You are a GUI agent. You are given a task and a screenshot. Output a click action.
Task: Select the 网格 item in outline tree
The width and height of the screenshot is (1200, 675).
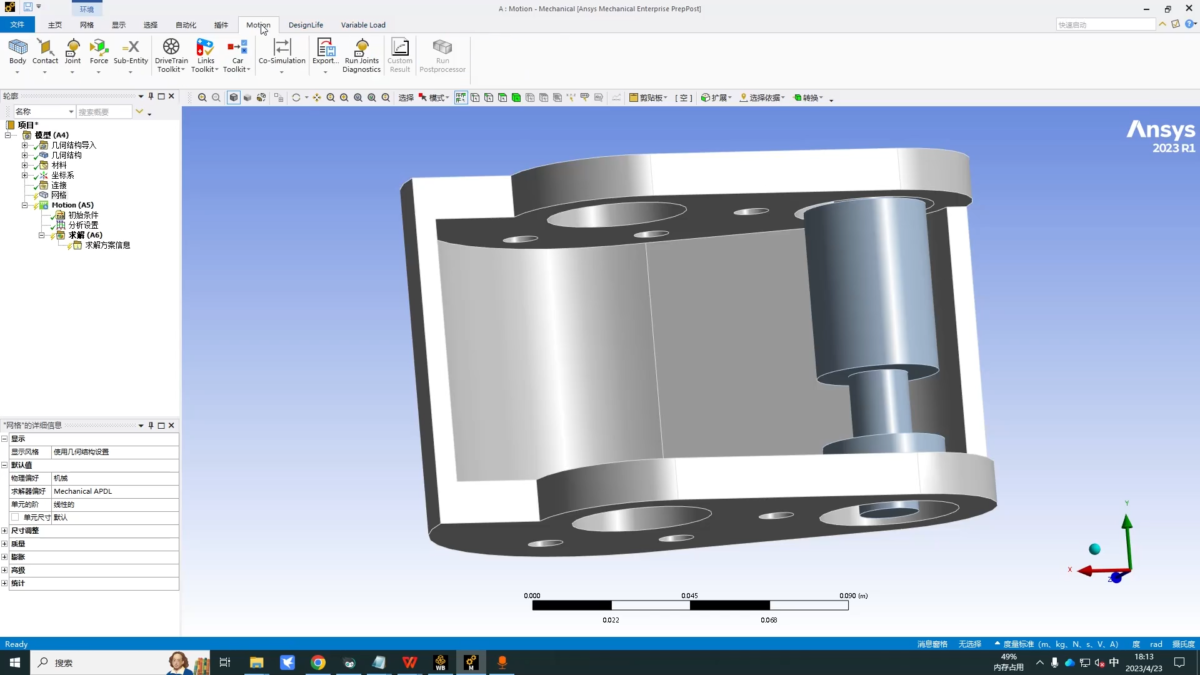(x=58, y=195)
